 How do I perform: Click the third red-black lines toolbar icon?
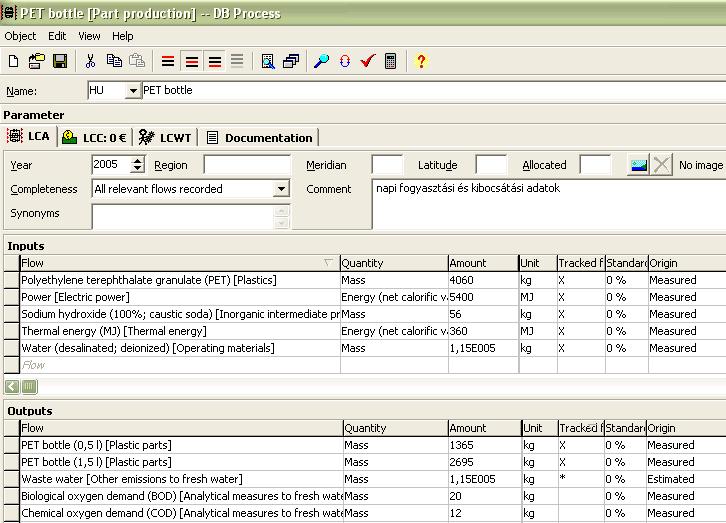(214, 61)
